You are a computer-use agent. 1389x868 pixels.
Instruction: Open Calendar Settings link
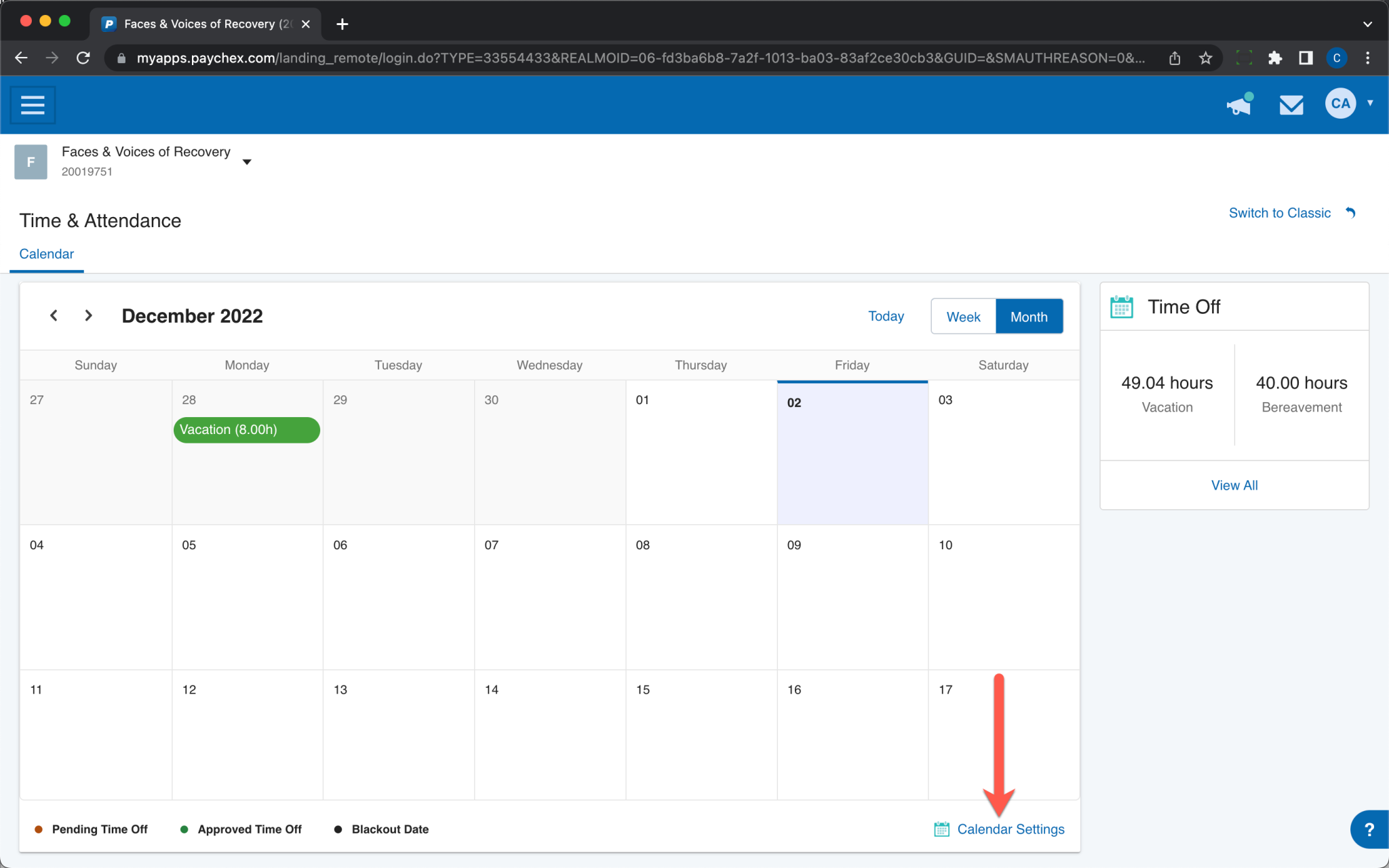pos(1010,829)
